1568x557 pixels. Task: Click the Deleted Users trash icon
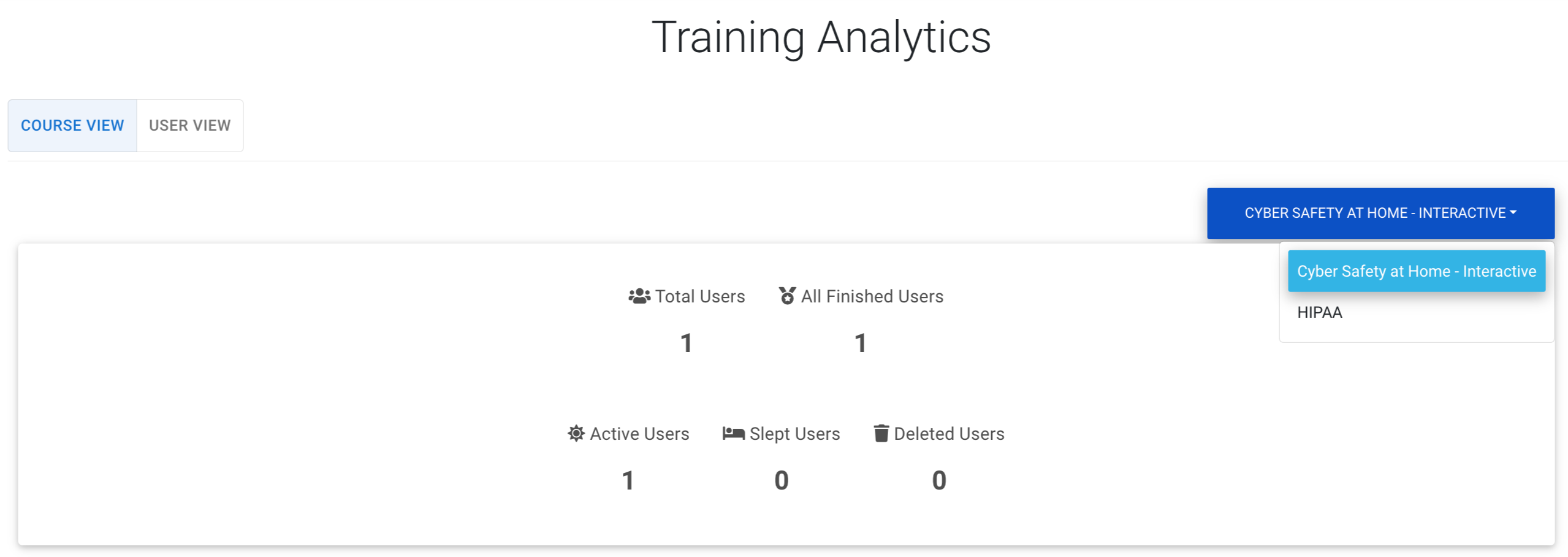(x=881, y=433)
